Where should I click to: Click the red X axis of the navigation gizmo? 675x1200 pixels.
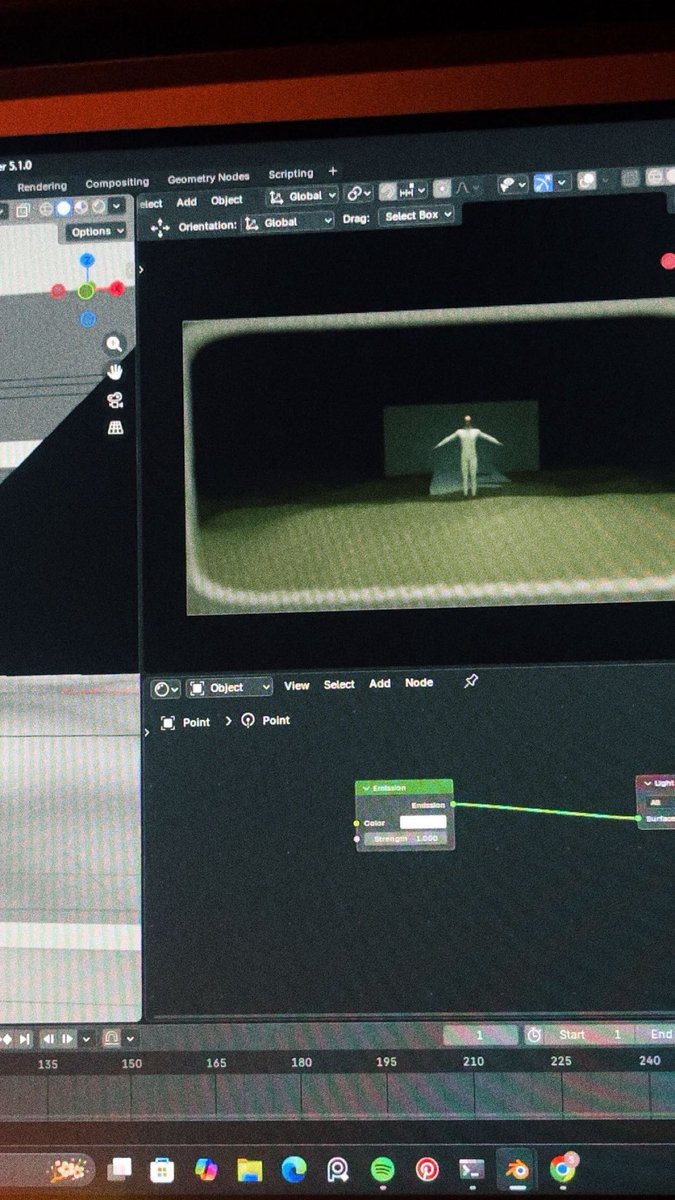click(117, 288)
